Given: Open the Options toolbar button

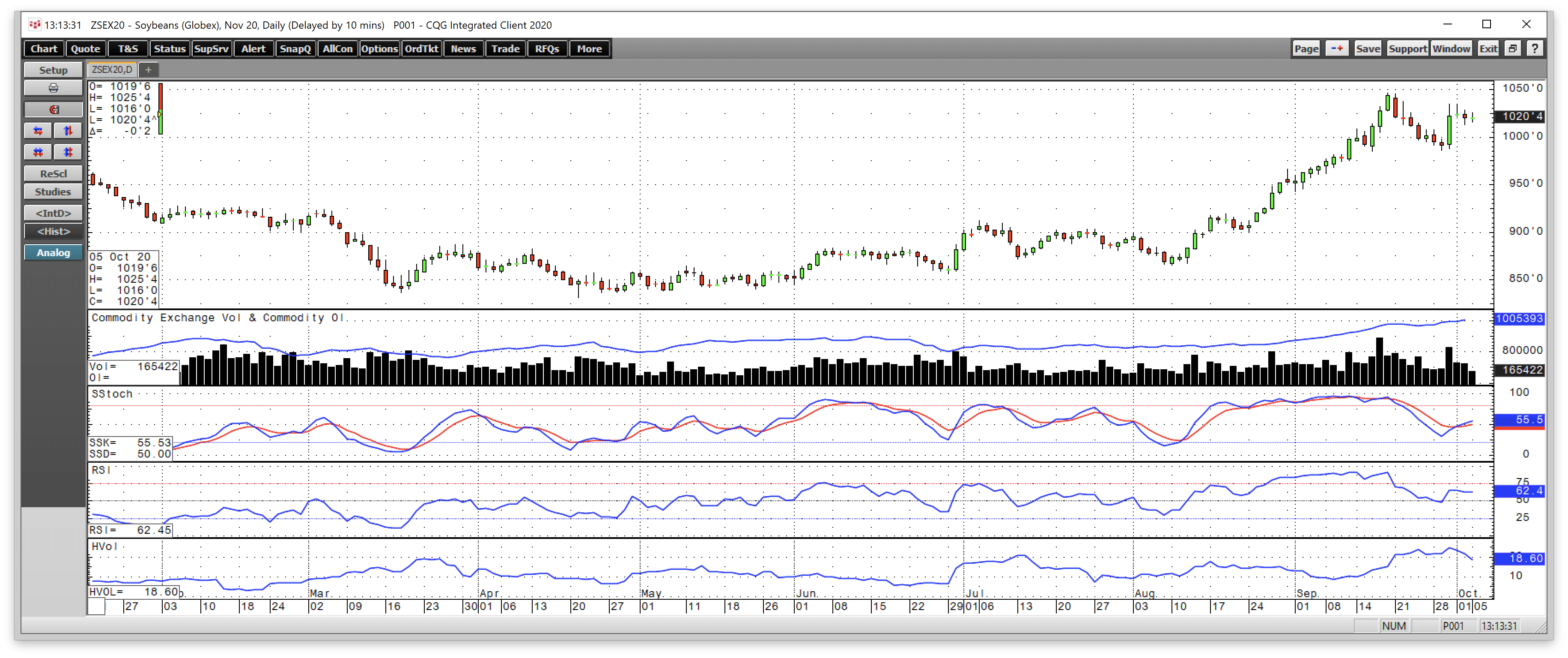Looking at the screenshot, I should pyautogui.click(x=379, y=49).
